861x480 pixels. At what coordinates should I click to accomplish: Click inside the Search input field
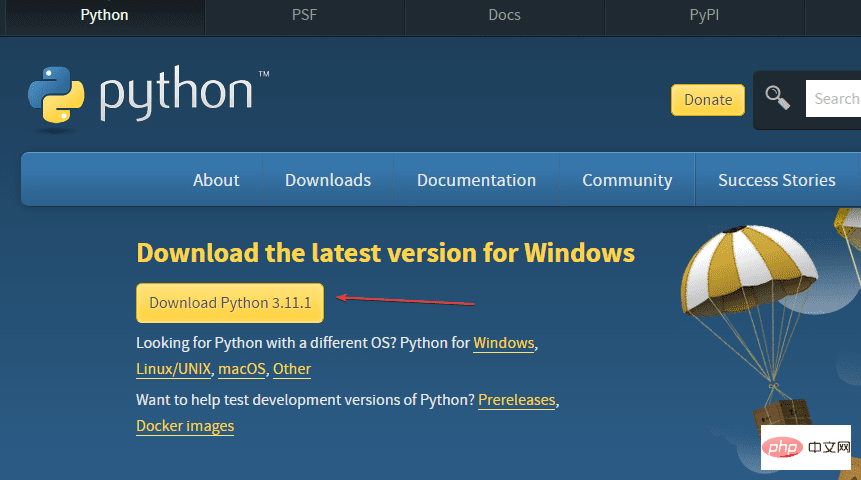click(833, 99)
